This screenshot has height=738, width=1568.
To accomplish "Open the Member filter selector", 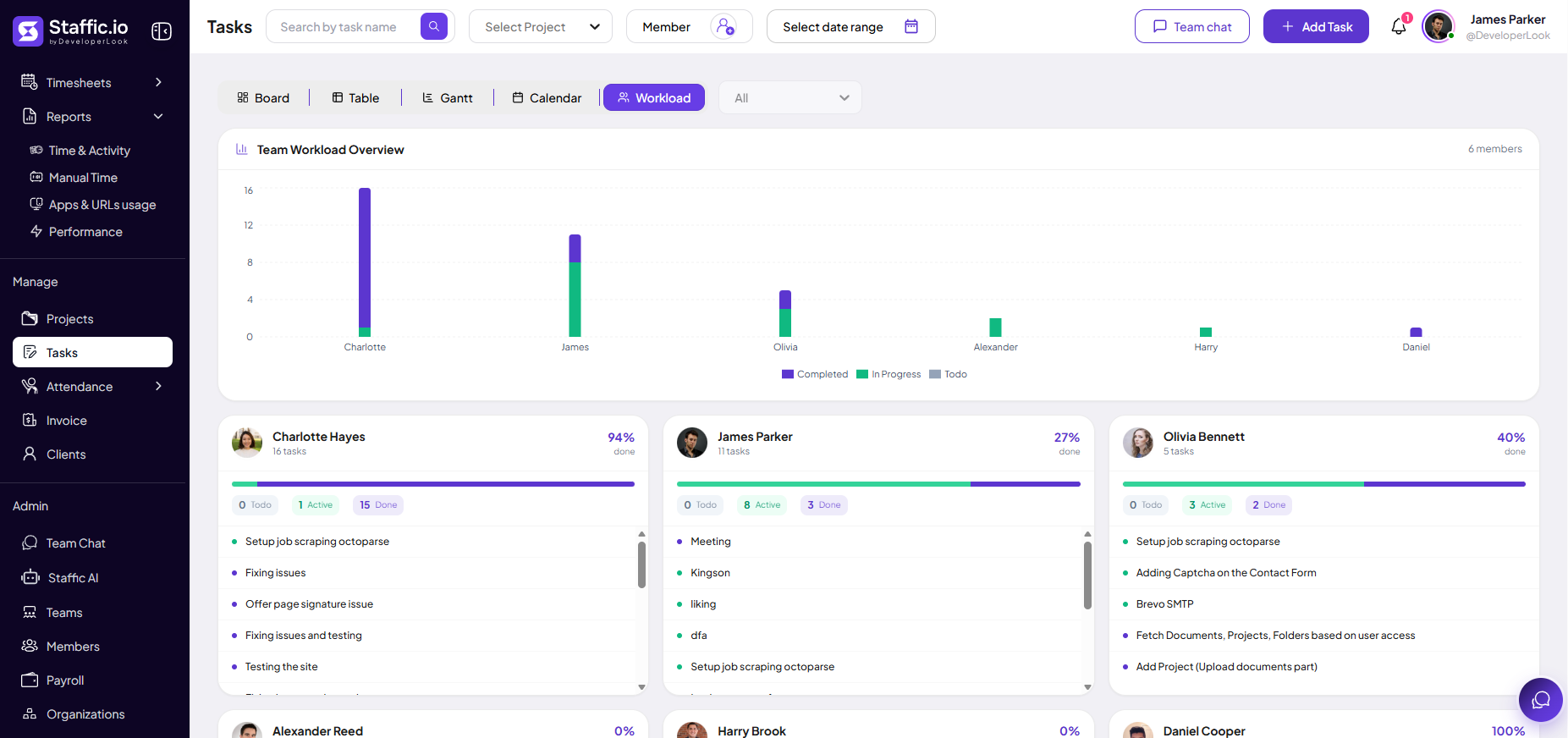I will [689, 26].
